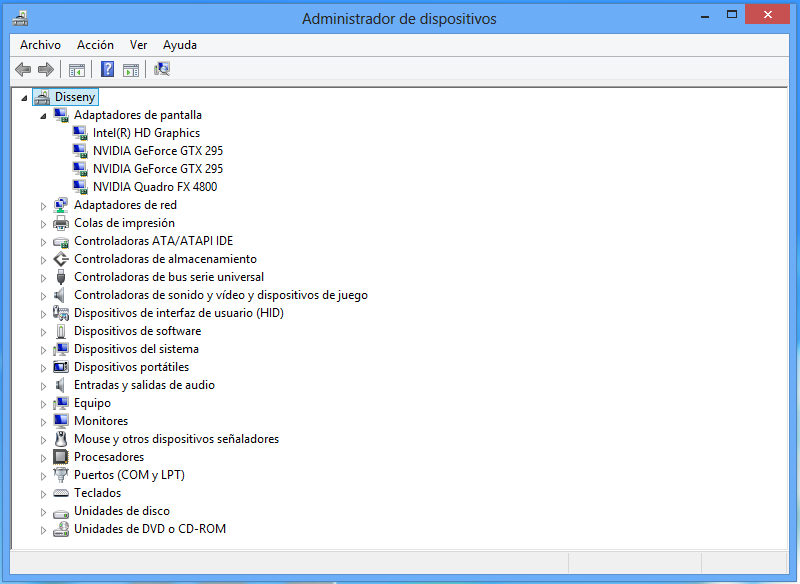The width and height of the screenshot is (800, 584).
Task: Click the NVIDIA Quadro FX 4800 icon
Action: [80, 187]
